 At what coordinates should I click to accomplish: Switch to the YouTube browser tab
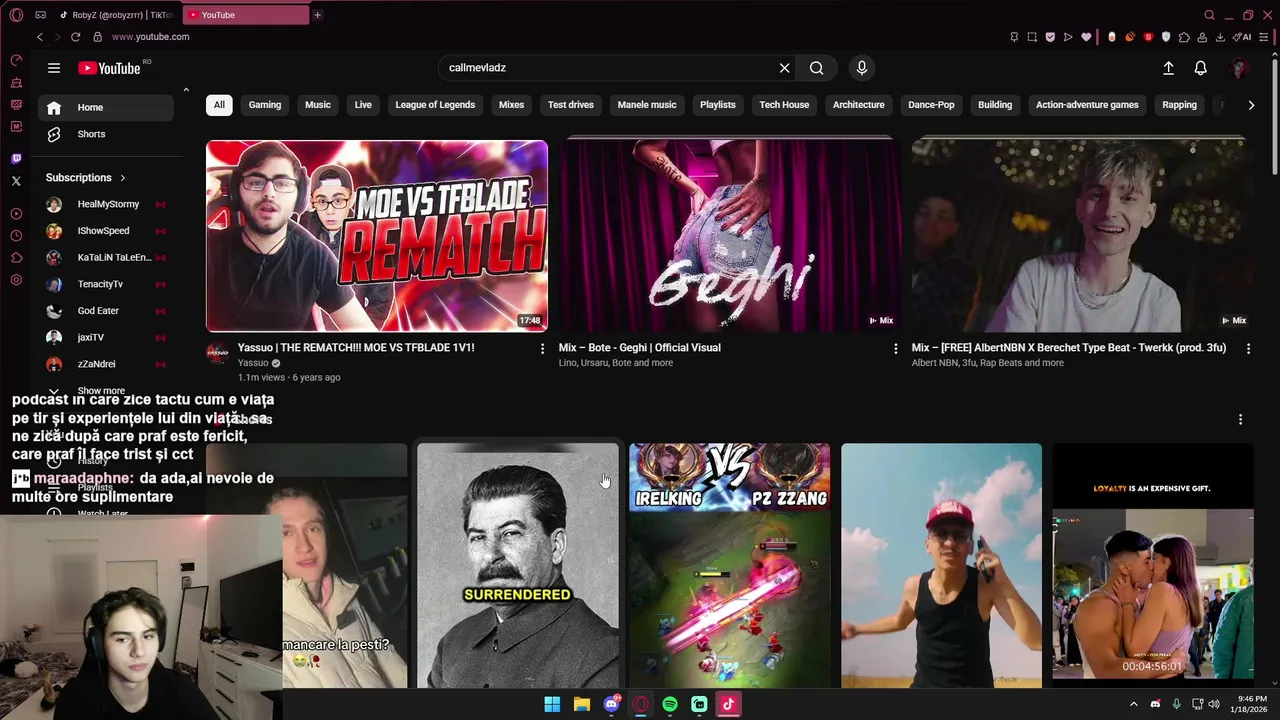pyautogui.click(x=246, y=15)
